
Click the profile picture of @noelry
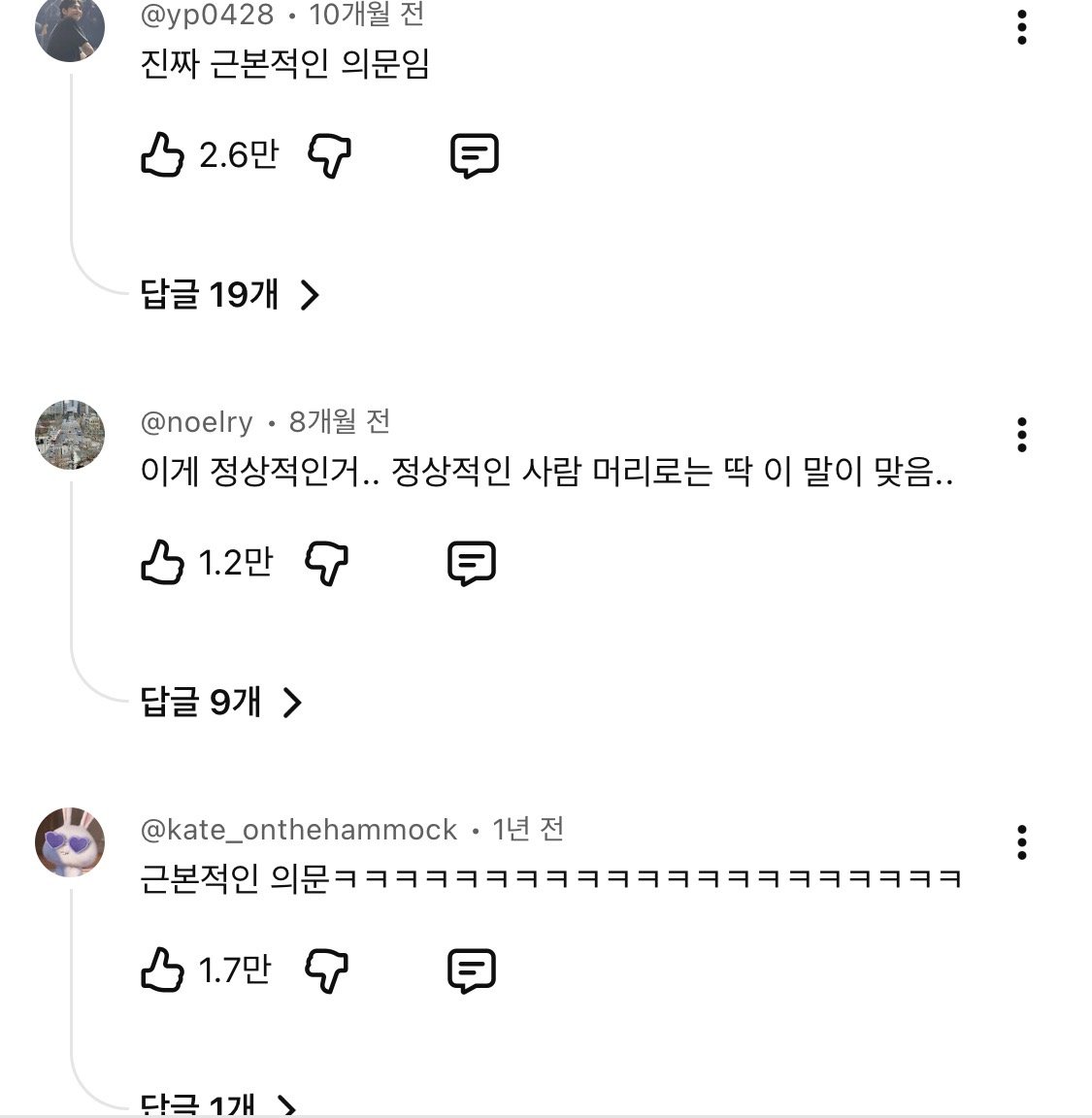pos(70,434)
